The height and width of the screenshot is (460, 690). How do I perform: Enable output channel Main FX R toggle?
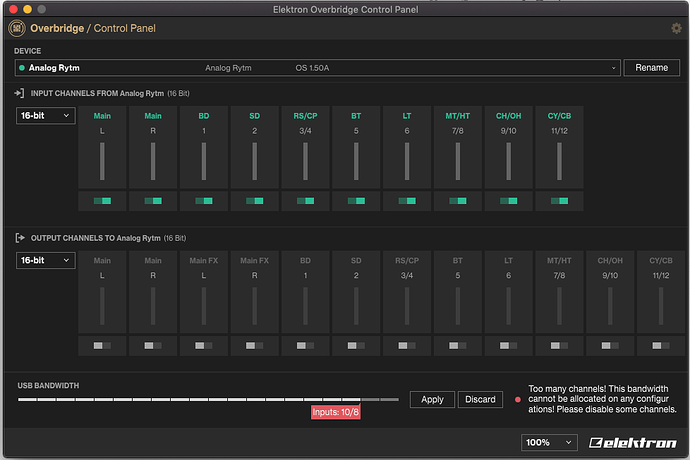click(x=255, y=346)
